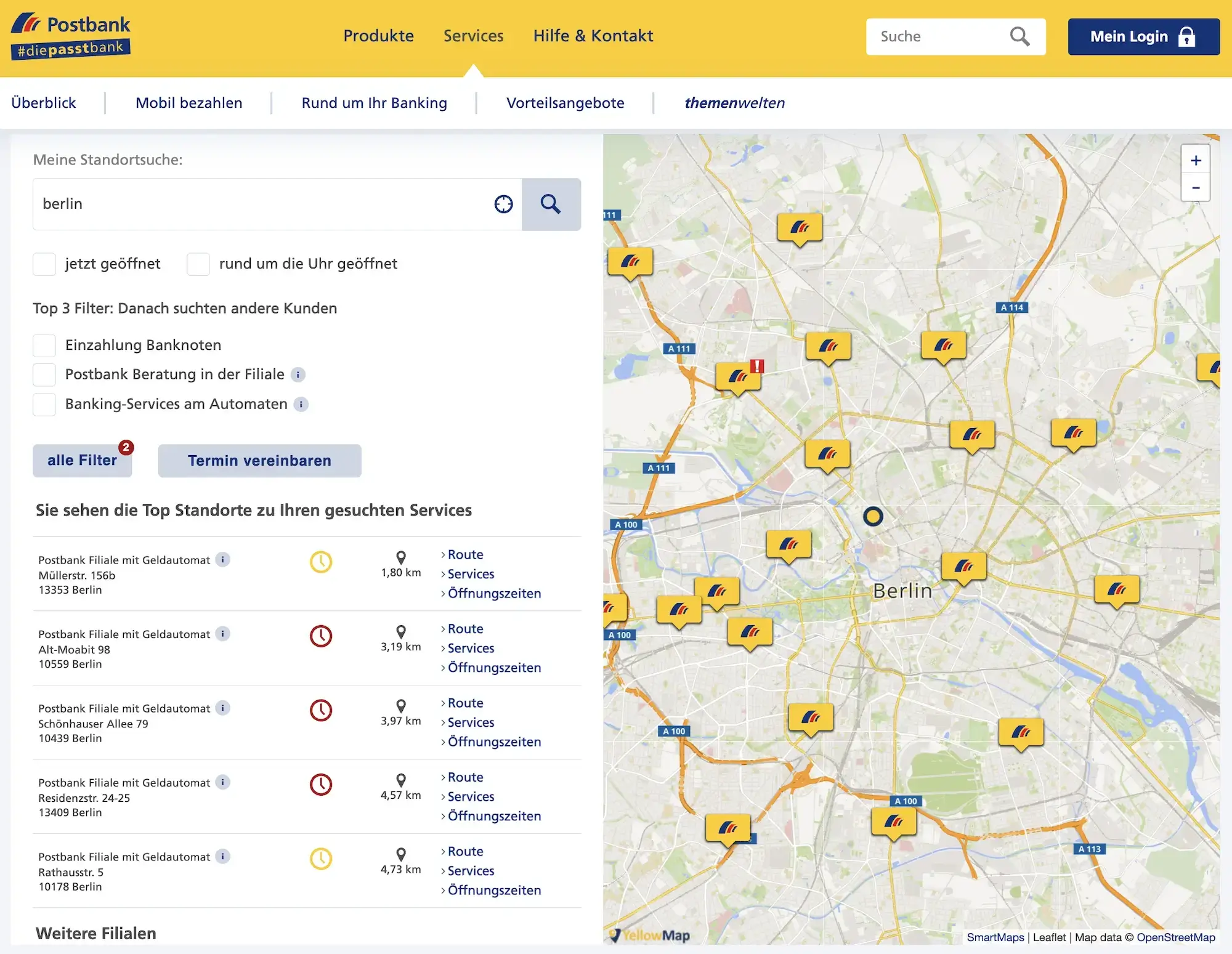
Task: Check 'Banking-Services am Automaten' filter
Action: point(44,404)
